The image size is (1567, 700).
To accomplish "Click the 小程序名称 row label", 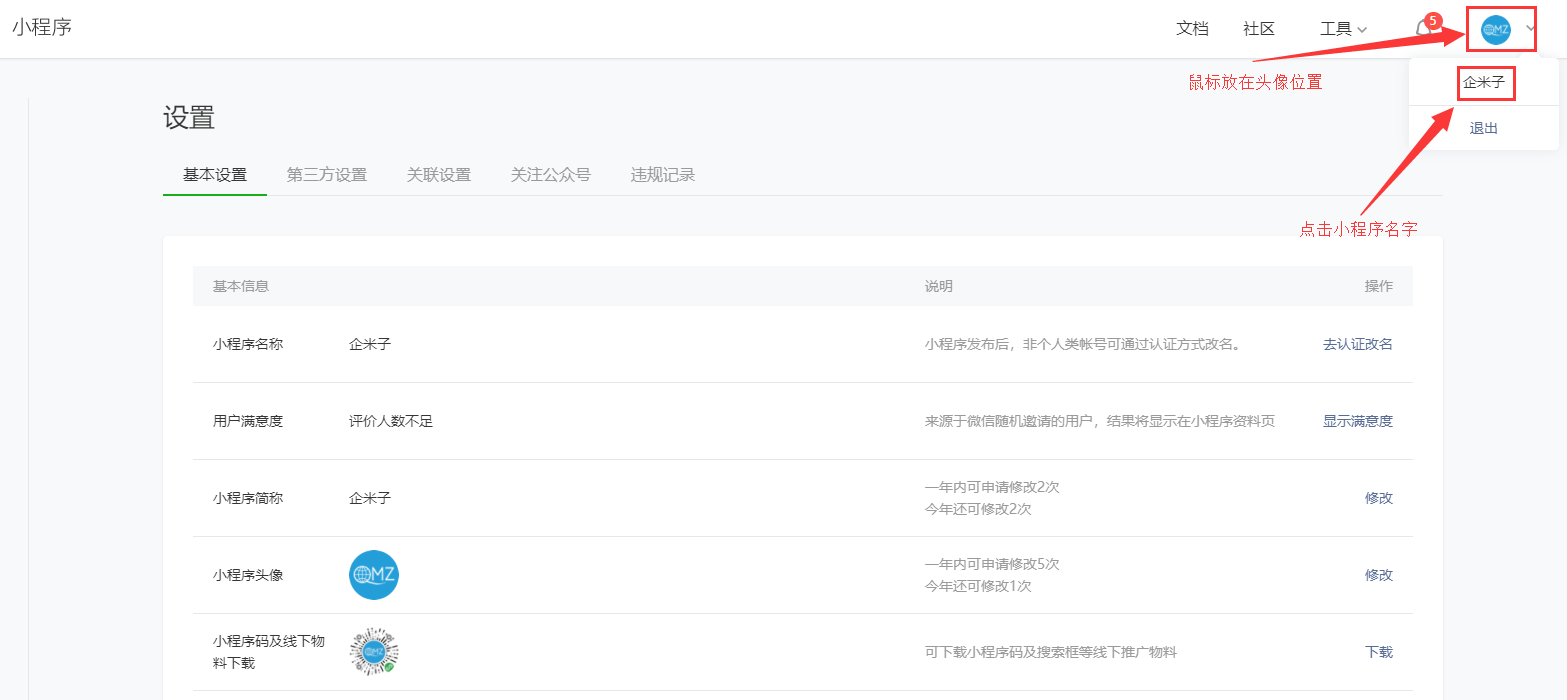I will coord(248,344).
